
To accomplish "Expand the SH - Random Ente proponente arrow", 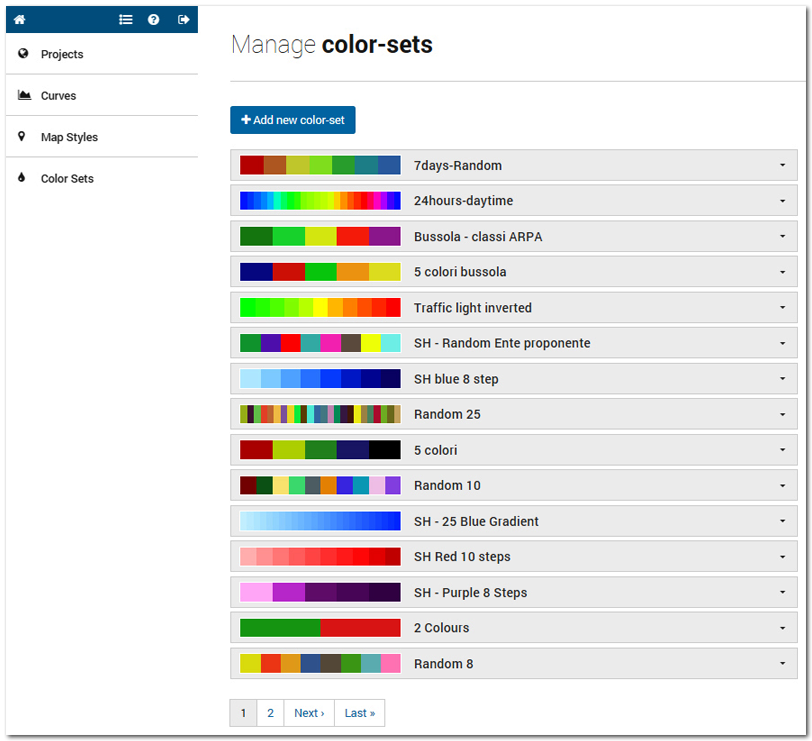I will 782,343.
